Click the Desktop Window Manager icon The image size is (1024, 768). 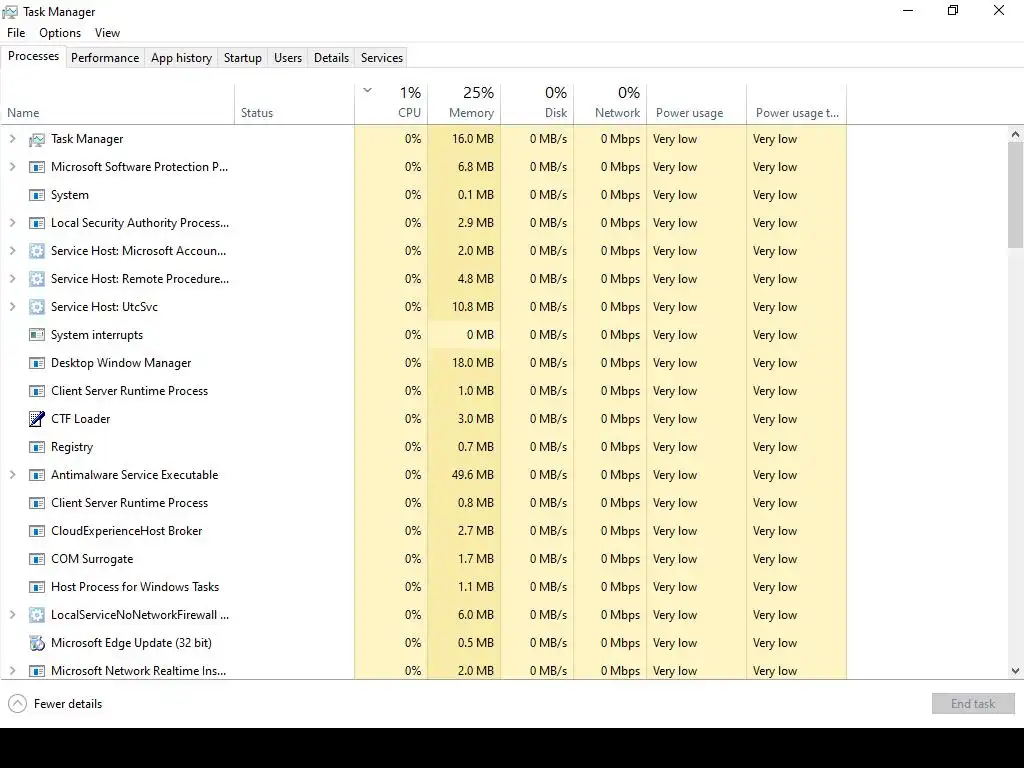[x=37, y=363]
